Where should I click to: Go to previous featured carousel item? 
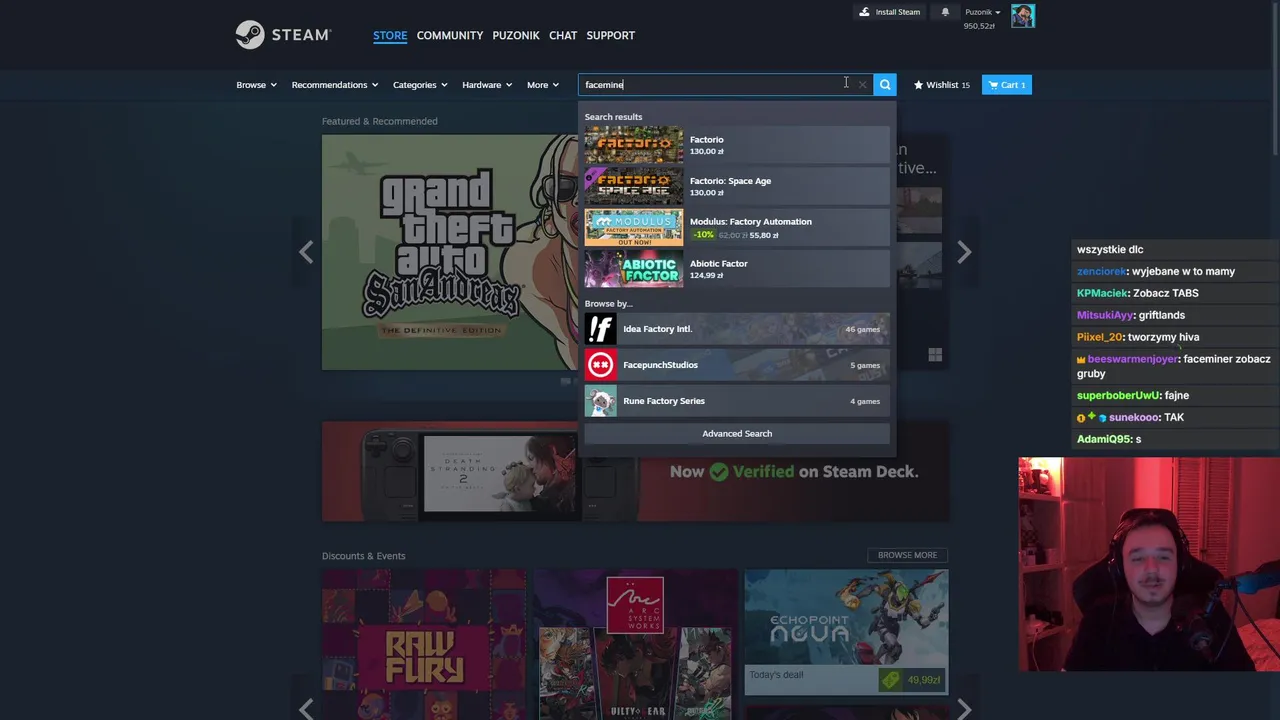pyautogui.click(x=306, y=251)
